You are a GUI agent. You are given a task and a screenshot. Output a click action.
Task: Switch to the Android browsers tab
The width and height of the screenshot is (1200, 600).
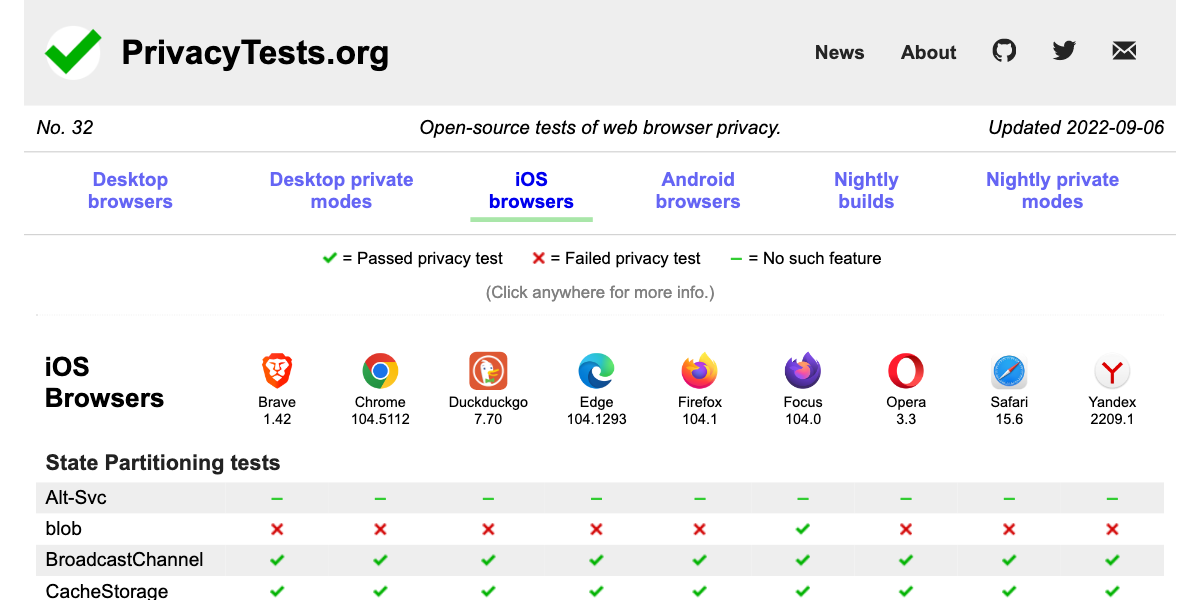coord(698,190)
